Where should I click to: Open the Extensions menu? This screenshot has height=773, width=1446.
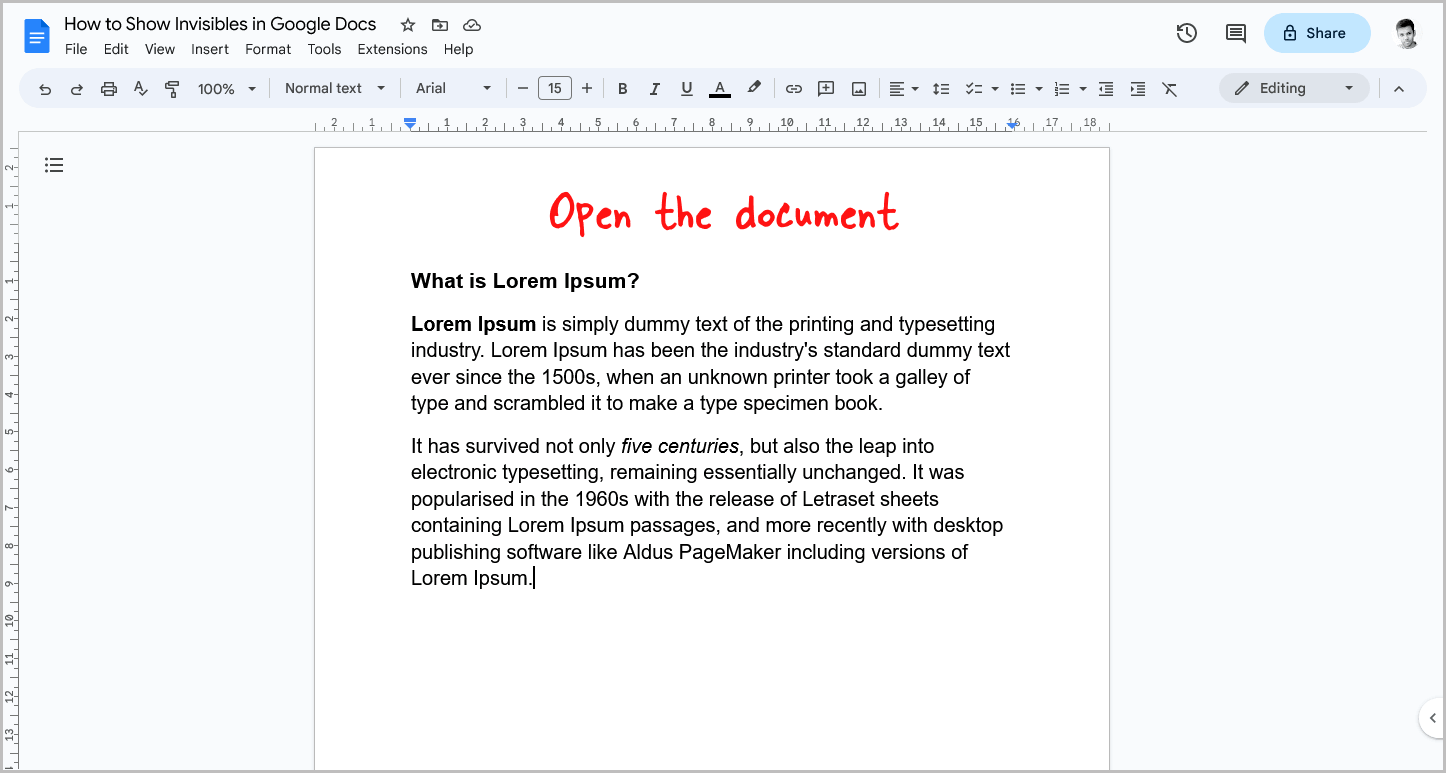[x=392, y=48]
